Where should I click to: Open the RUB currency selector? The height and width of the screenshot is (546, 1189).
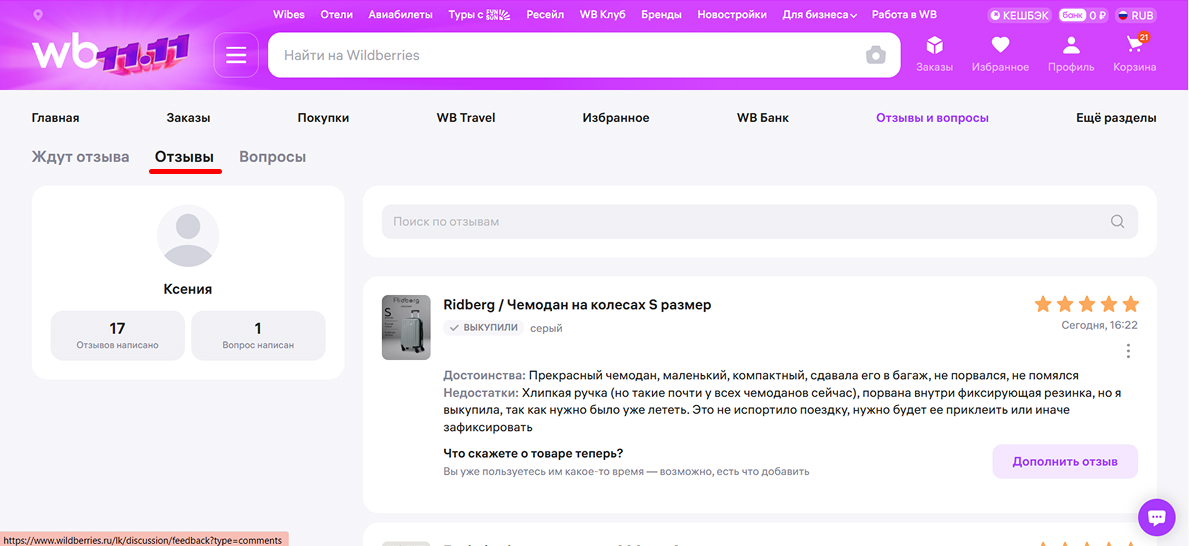coord(1135,15)
